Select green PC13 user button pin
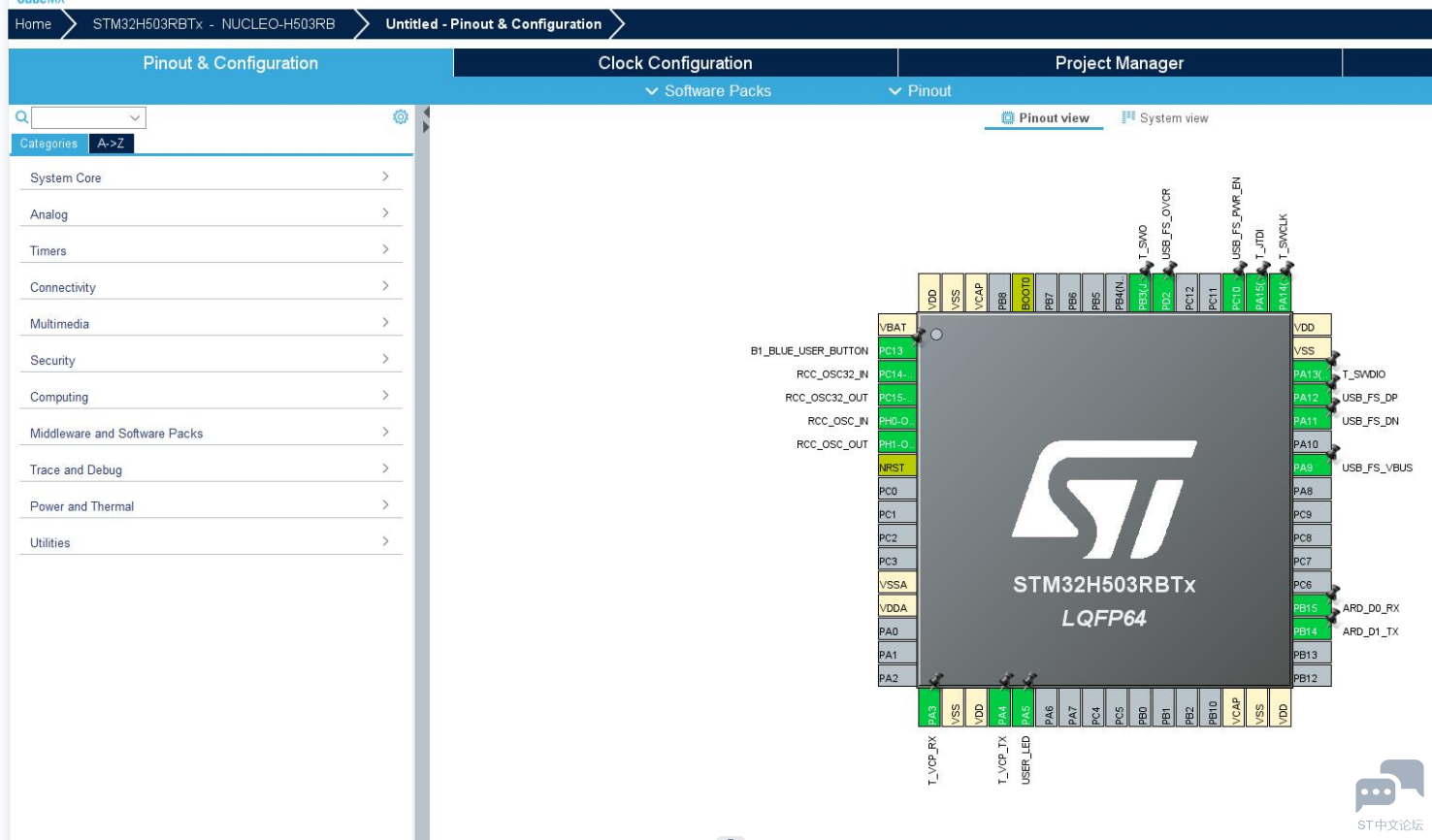 896,350
